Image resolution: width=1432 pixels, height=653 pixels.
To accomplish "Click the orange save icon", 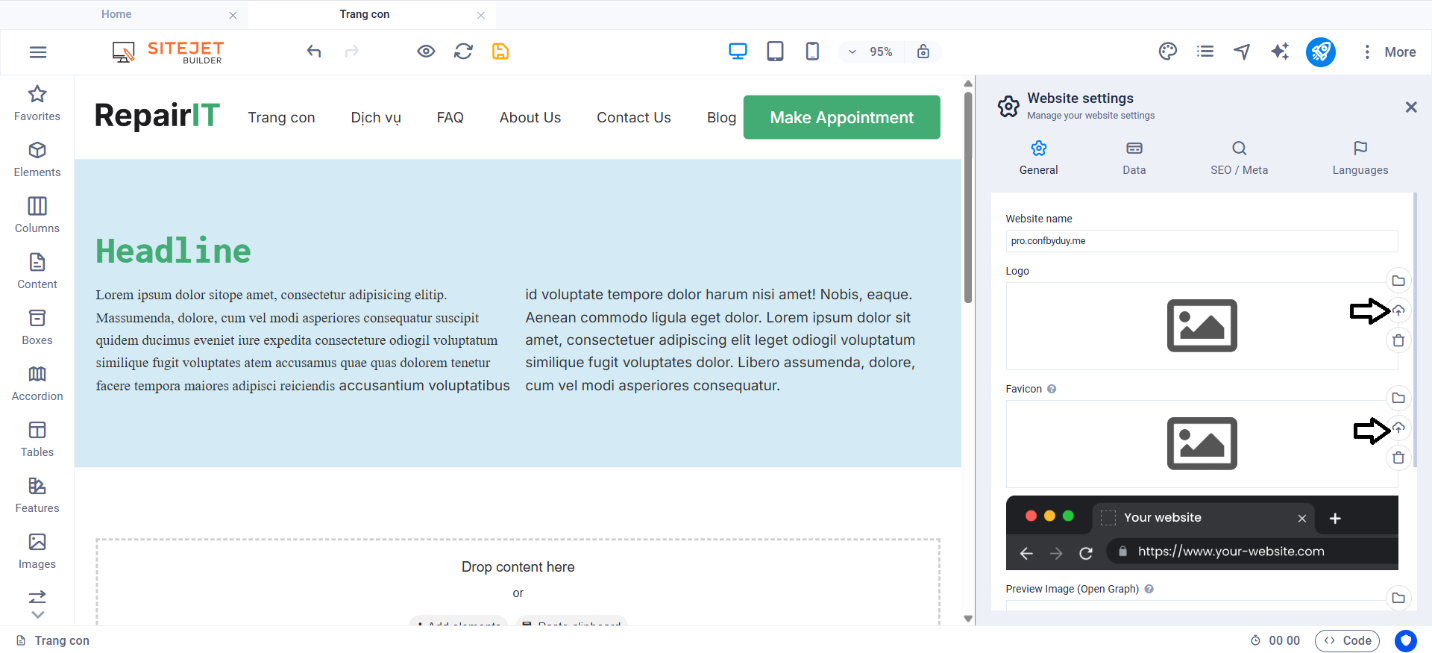I will click(x=500, y=51).
